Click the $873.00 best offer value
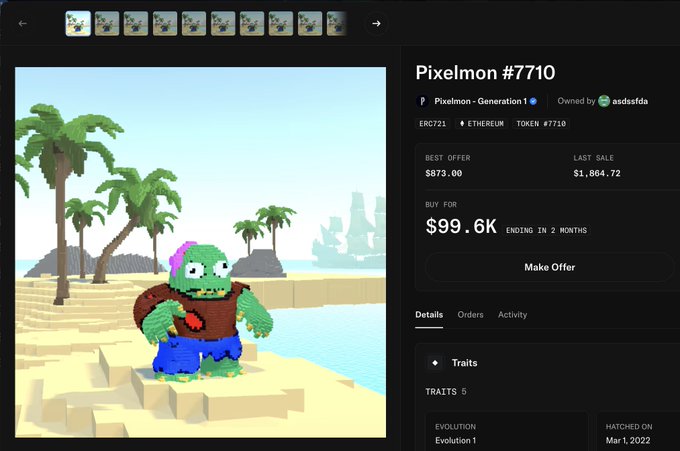The height and width of the screenshot is (451, 680). pos(444,173)
